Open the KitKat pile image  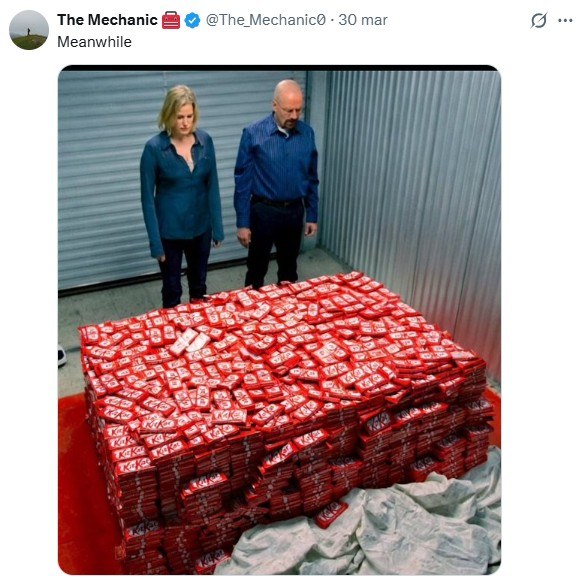(x=279, y=320)
